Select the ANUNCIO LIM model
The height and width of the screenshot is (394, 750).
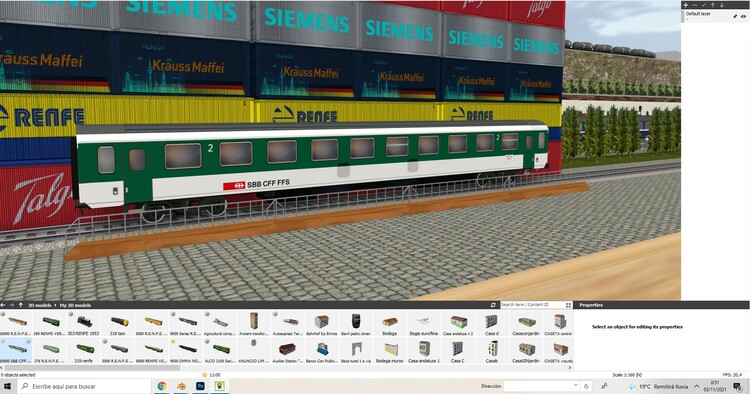tap(254, 351)
